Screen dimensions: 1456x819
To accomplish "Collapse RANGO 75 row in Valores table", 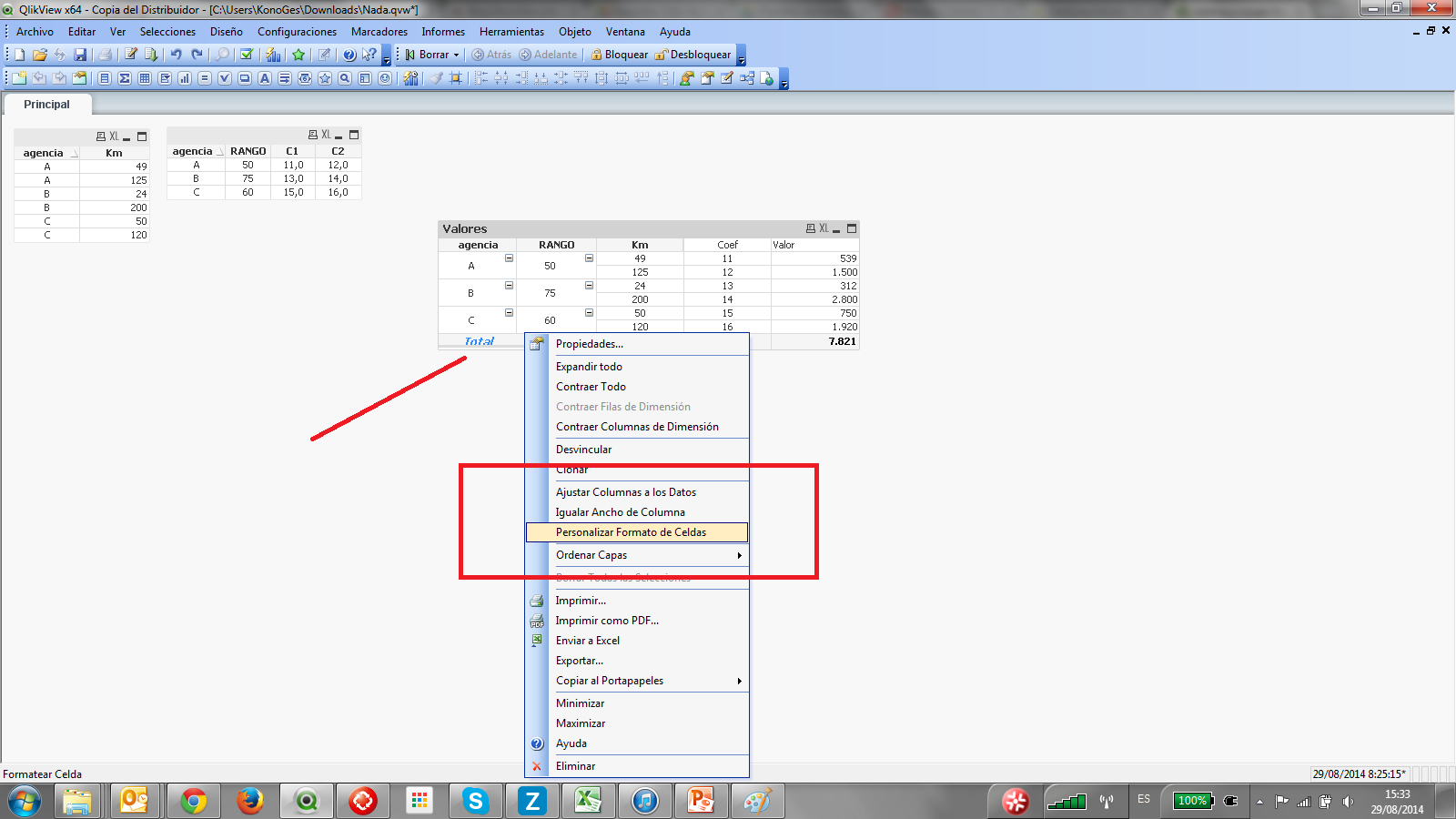I will 589,286.
